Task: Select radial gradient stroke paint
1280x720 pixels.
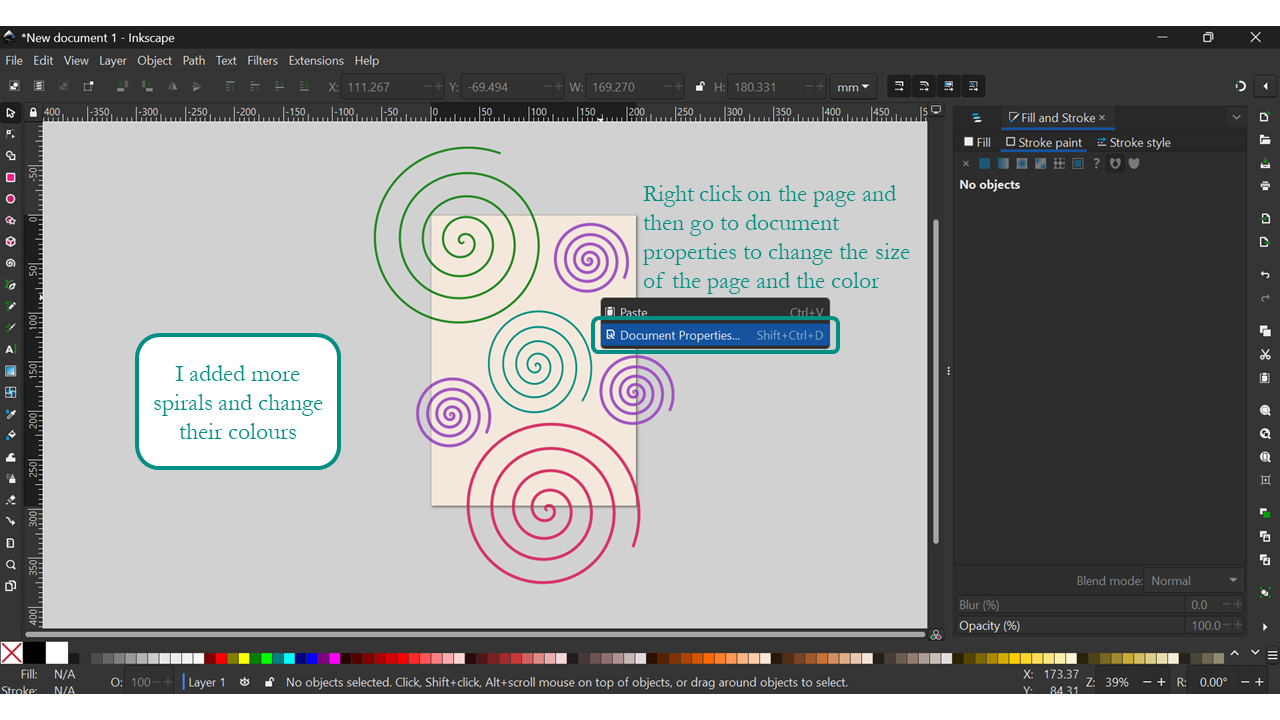Action: (1022, 163)
